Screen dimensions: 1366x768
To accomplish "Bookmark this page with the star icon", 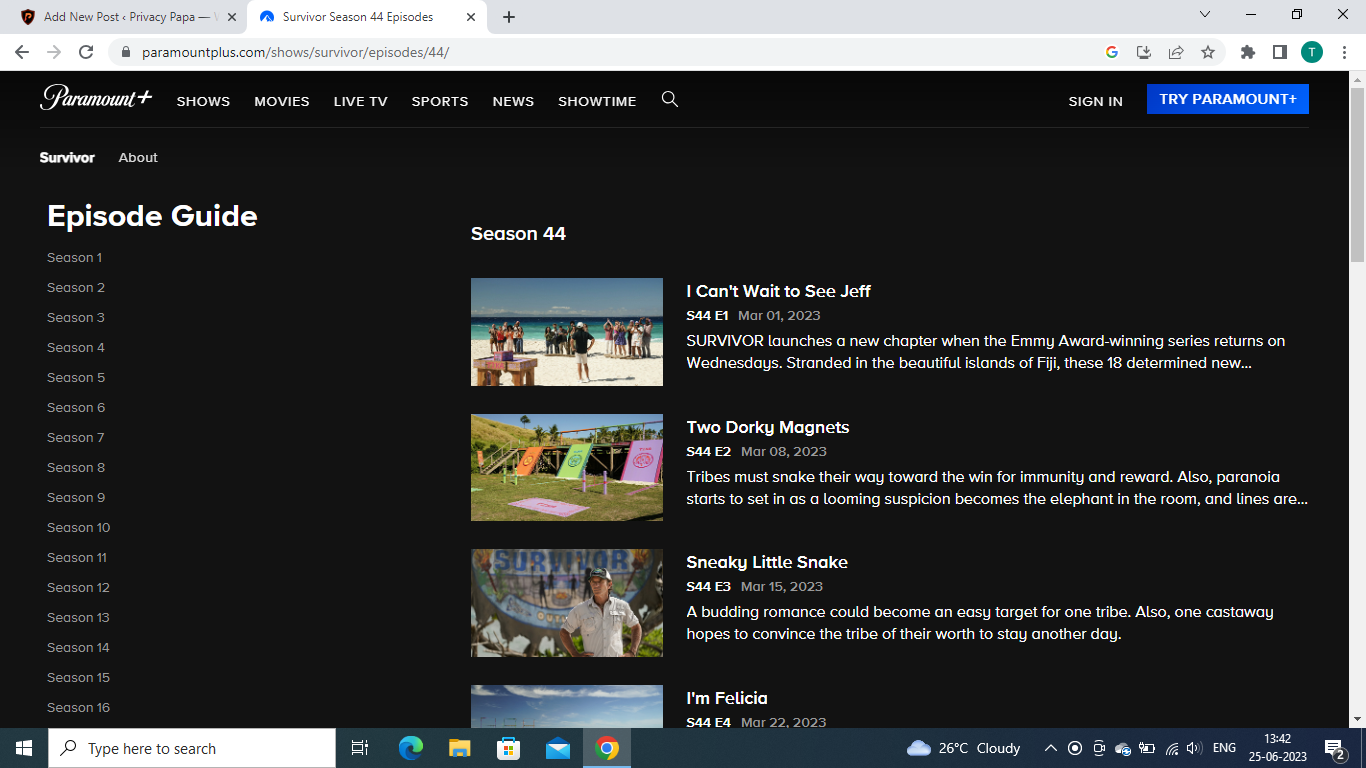I will [1208, 52].
